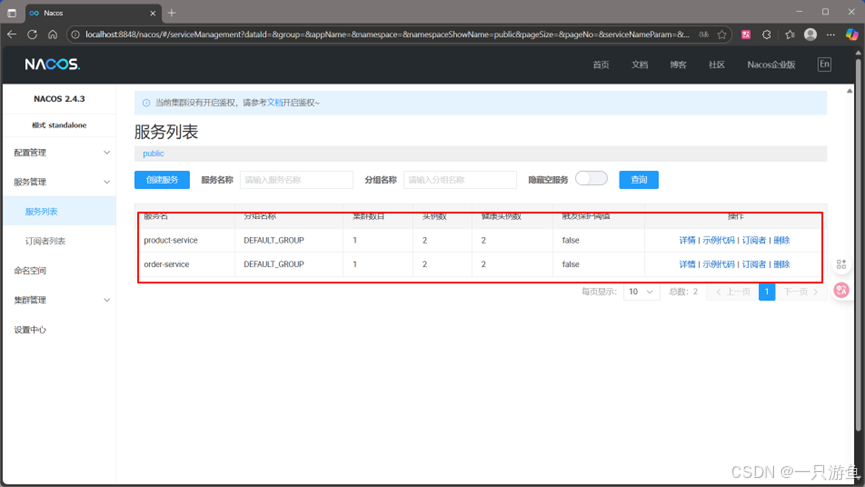
Task: Open 社区 in the top navigation
Action: point(717,65)
